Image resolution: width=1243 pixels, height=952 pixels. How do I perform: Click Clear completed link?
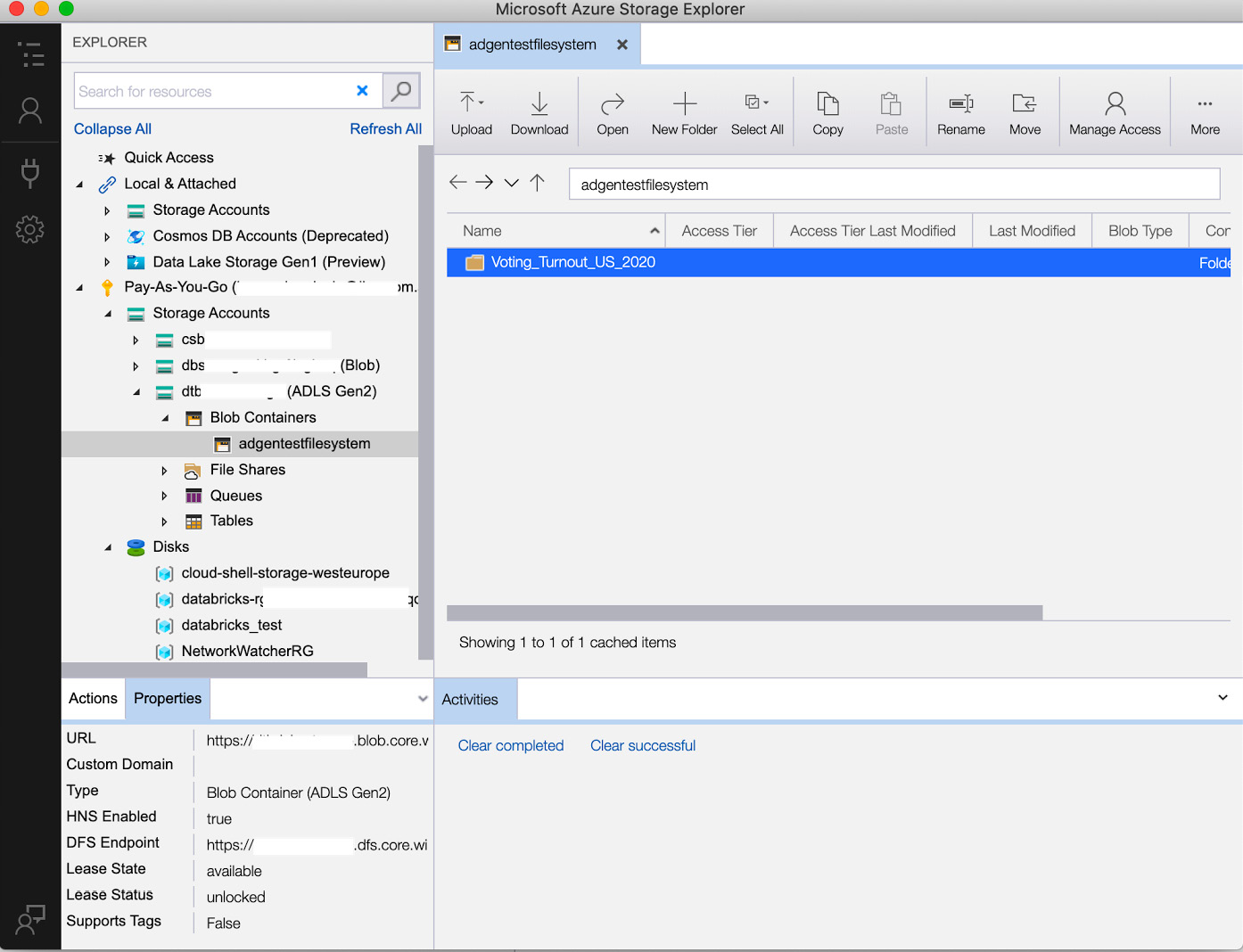[x=511, y=746]
